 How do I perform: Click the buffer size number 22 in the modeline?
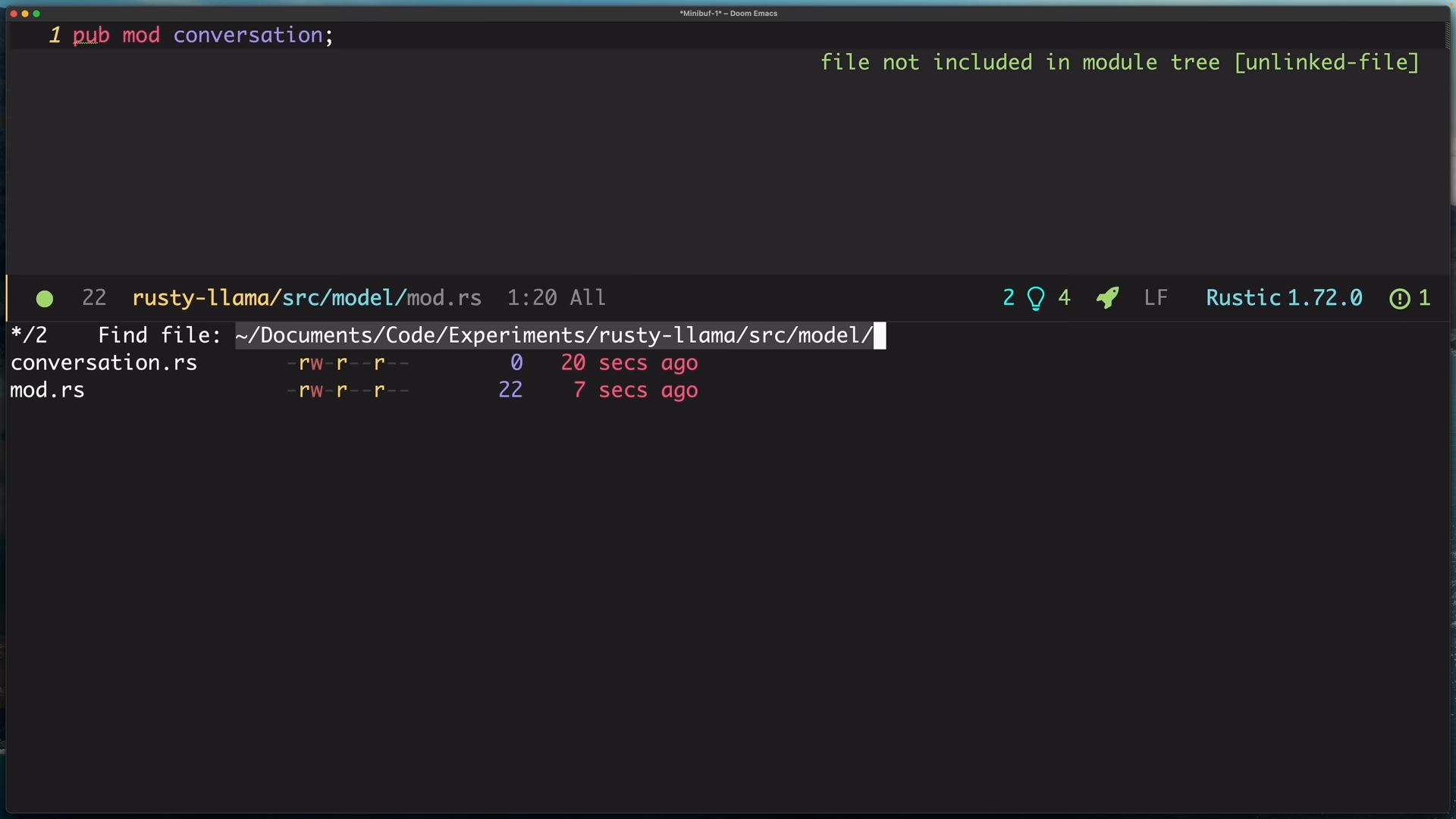coord(94,298)
